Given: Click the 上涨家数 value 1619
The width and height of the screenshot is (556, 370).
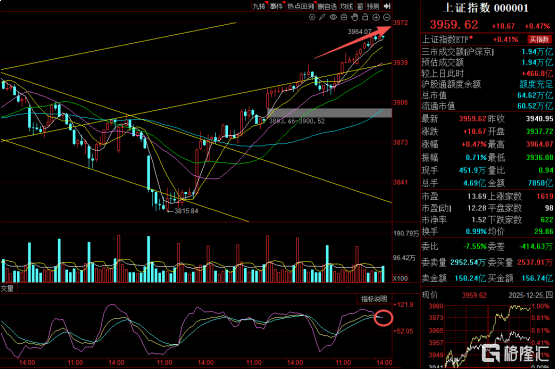Looking at the screenshot, I should [545, 196].
